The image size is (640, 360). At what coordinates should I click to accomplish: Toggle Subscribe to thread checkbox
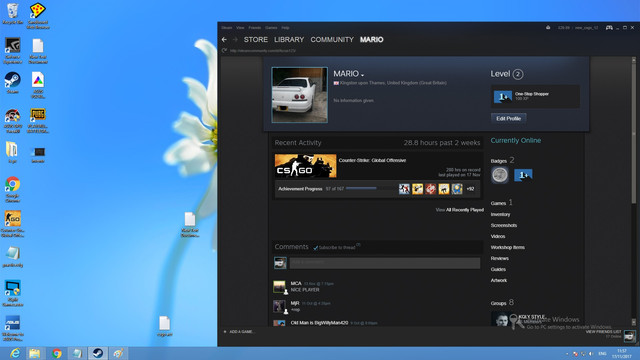[x=316, y=247]
